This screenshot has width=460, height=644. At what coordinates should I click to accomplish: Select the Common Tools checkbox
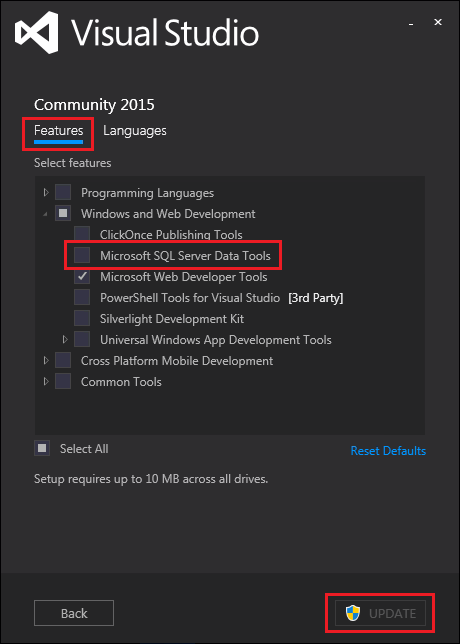(63, 382)
